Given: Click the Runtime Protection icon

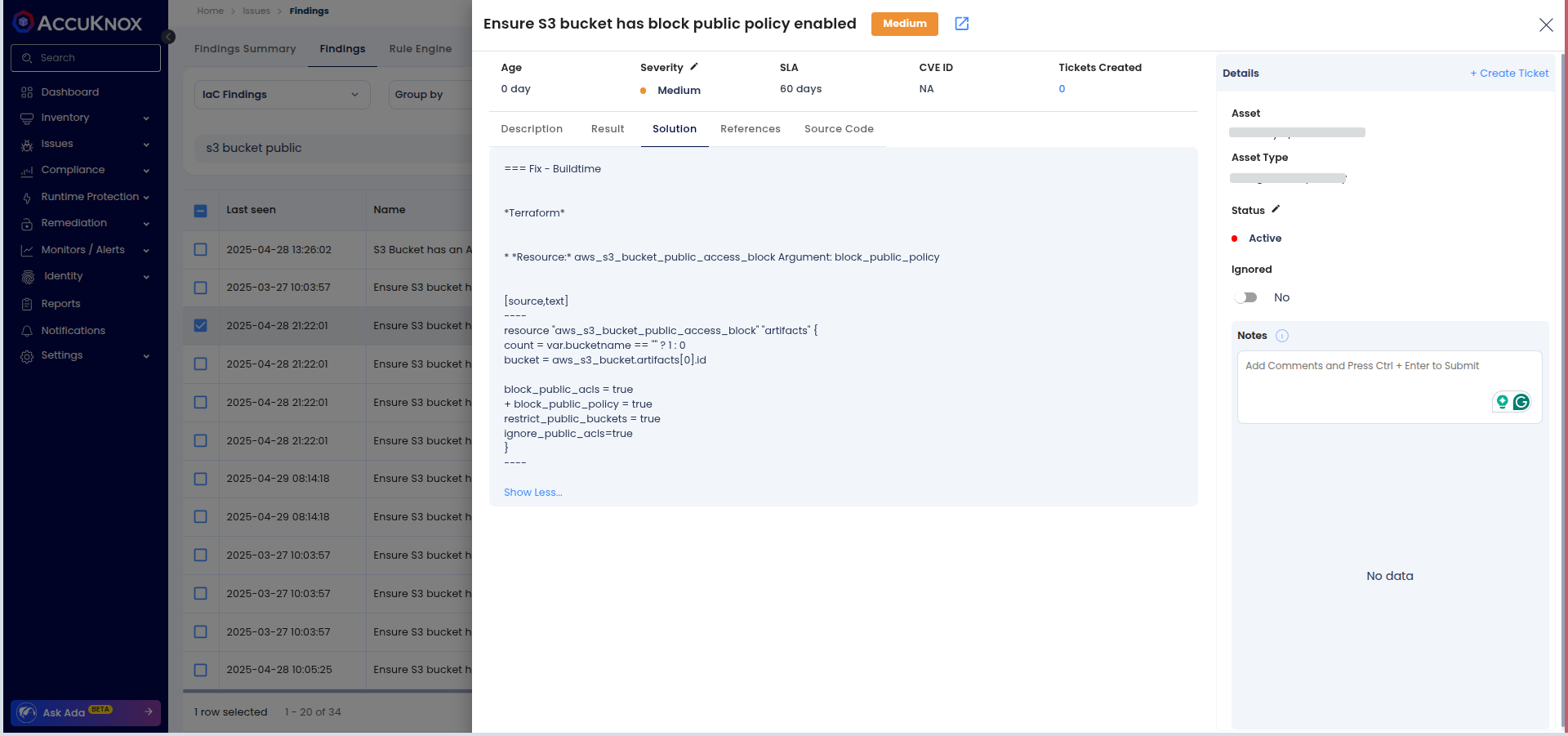Looking at the screenshot, I should point(27,198).
